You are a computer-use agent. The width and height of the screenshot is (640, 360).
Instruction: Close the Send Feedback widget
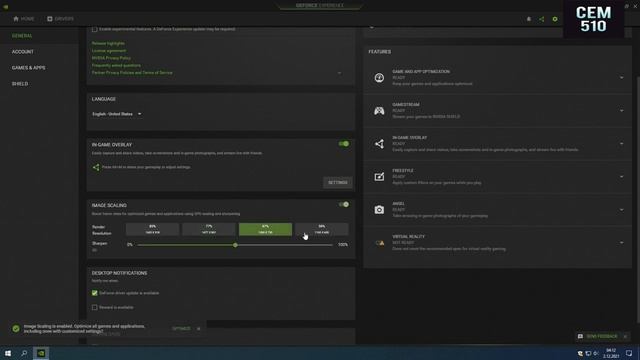pyautogui.click(x=625, y=336)
